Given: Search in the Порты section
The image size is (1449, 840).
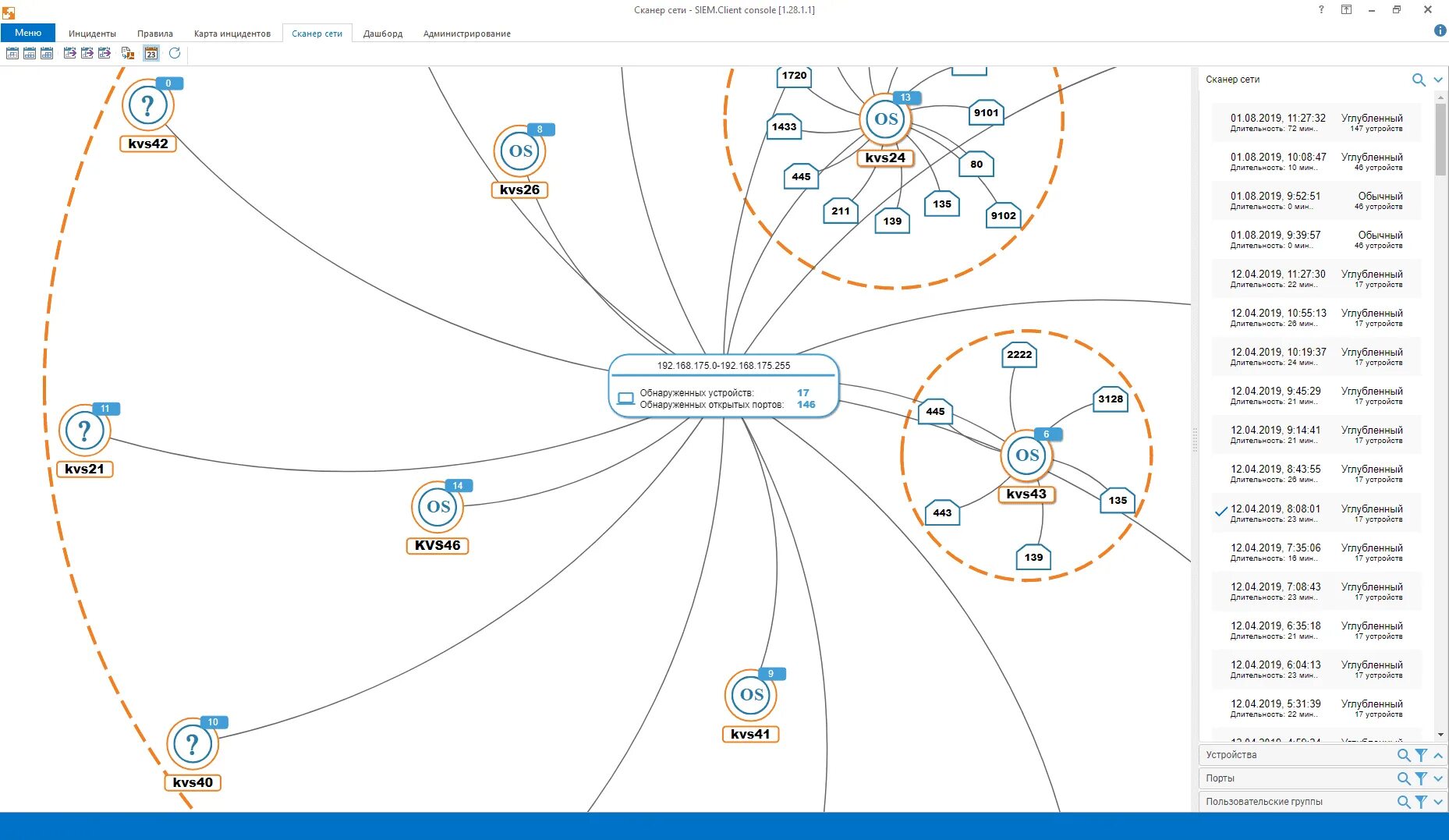Looking at the screenshot, I should pos(1404,778).
